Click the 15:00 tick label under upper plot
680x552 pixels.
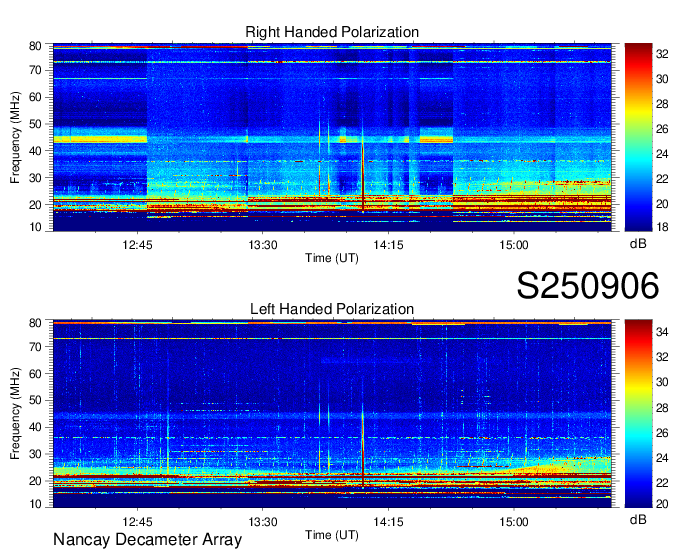[x=514, y=245]
